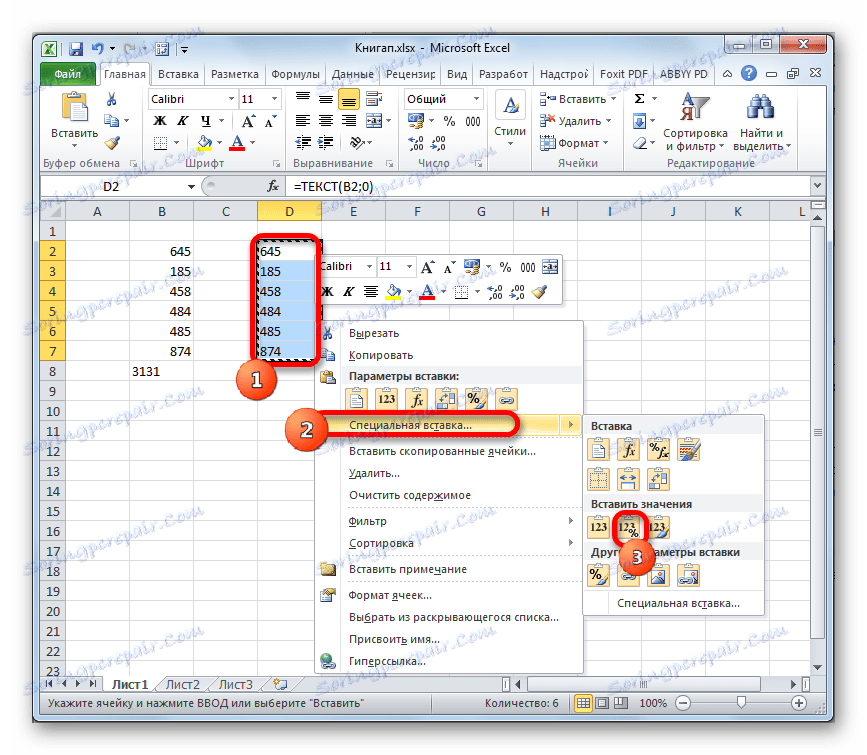Toggle mini toolbar center align
The width and height of the screenshot is (867, 755).
tap(371, 291)
